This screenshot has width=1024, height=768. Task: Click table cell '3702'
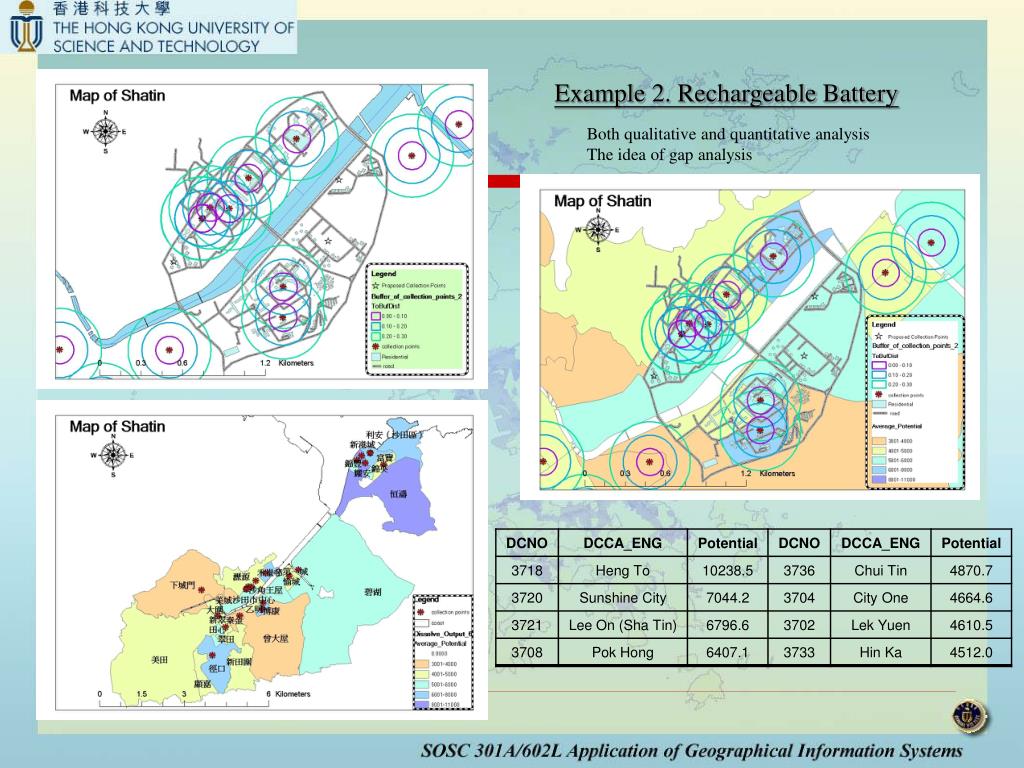click(x=799, y=626)
